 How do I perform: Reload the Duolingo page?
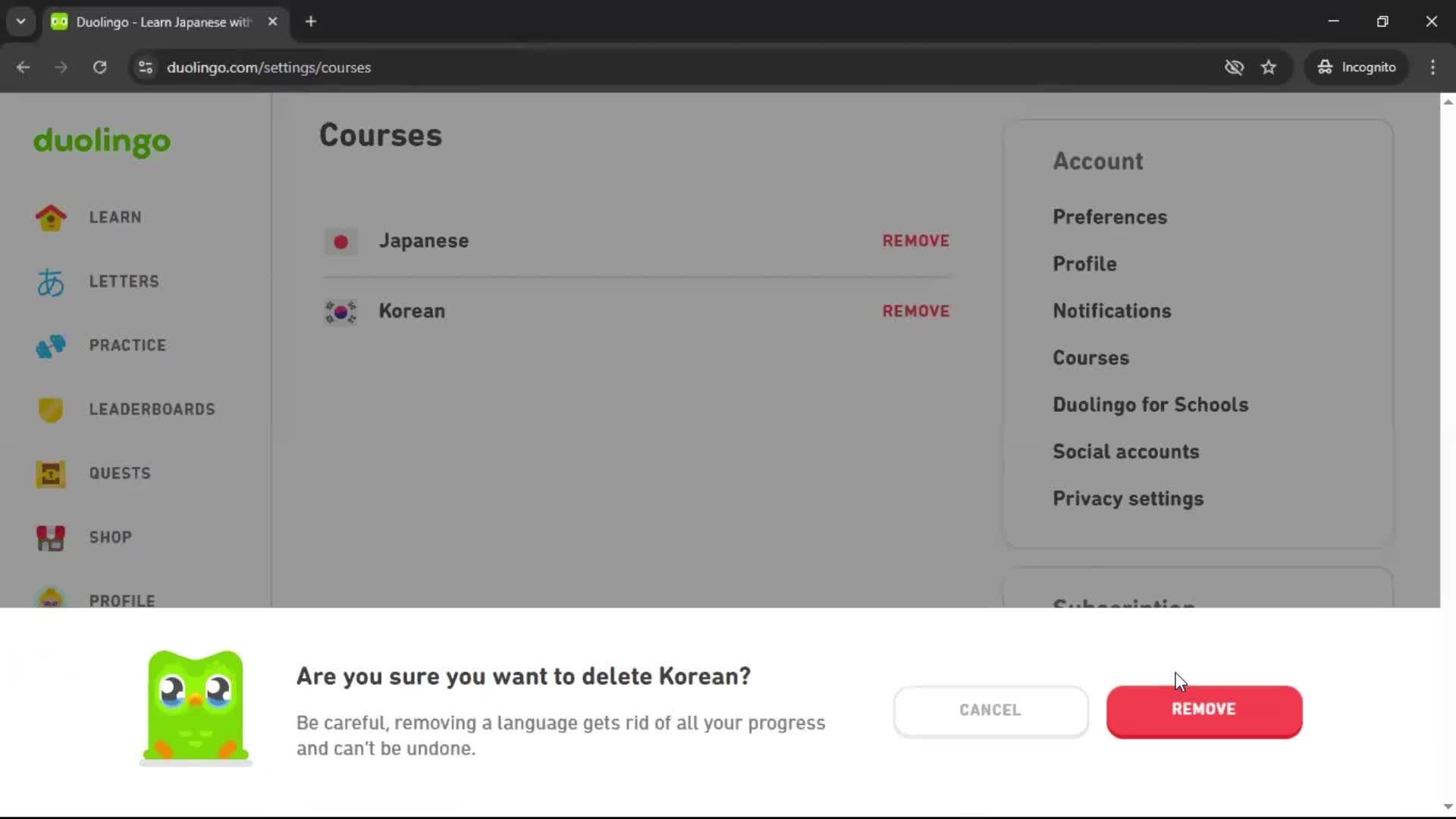point(99,67)
